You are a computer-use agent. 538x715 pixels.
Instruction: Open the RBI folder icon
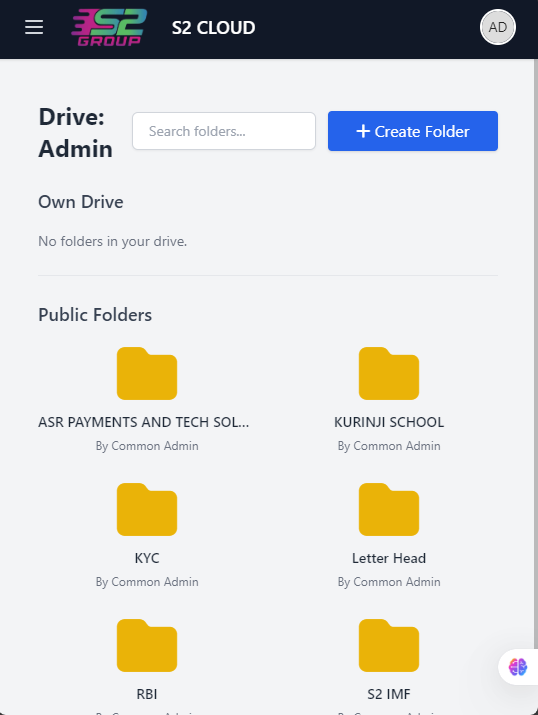(147, 645)
